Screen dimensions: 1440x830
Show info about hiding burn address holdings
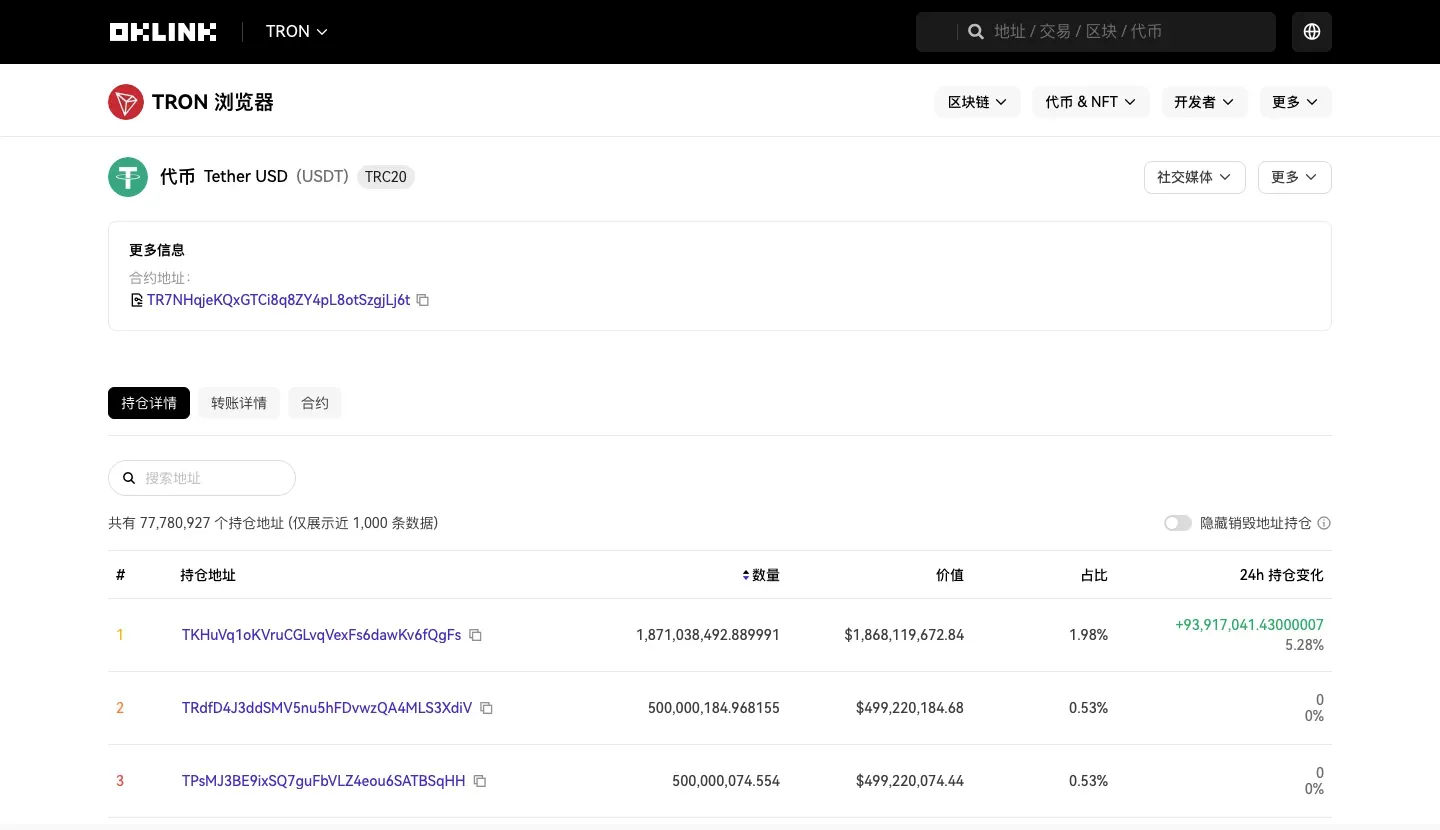(1324, 523)
